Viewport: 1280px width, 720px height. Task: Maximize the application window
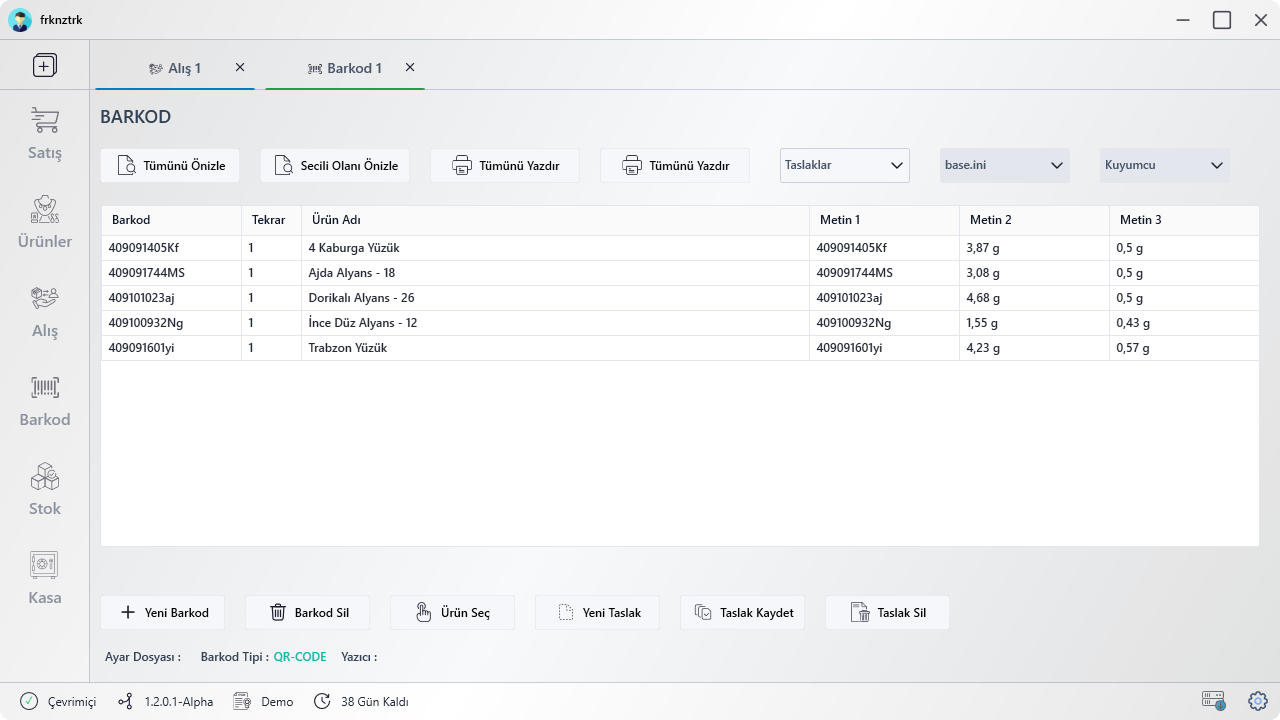[x=1222, y=20]
